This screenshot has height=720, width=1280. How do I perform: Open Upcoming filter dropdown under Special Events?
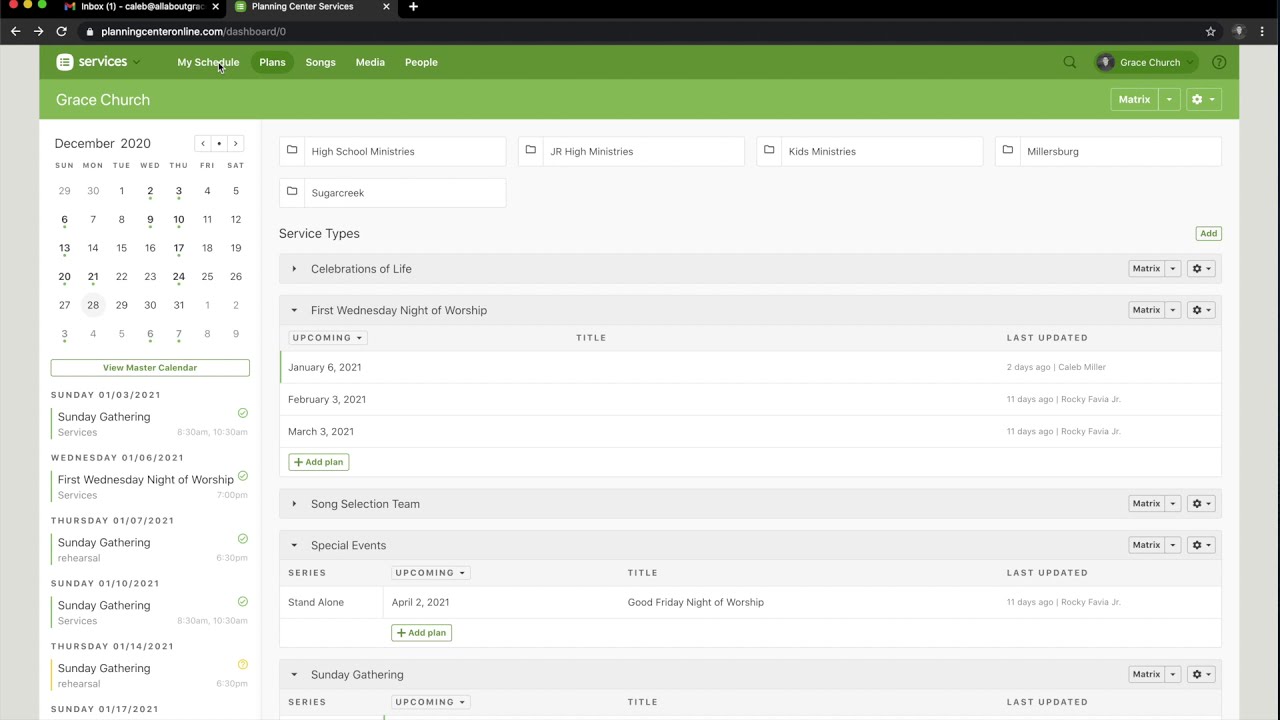click(431, 573)
